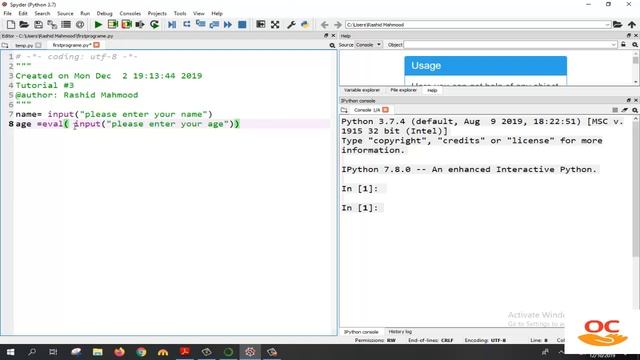Clear console using the pencil icon
Viewport: 640px width, 360px height.
tap(624, 110)
